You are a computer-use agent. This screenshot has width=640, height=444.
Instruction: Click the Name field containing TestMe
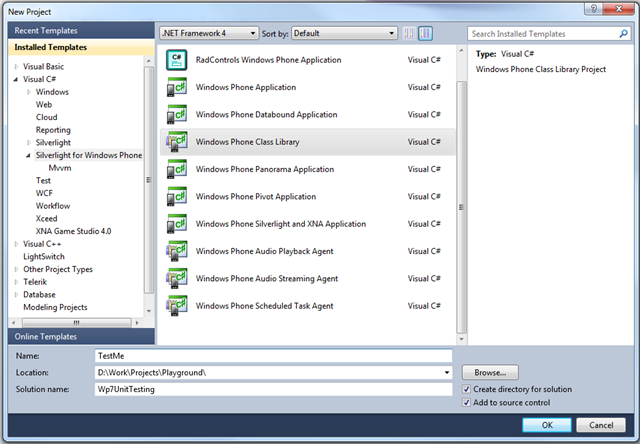273,356
